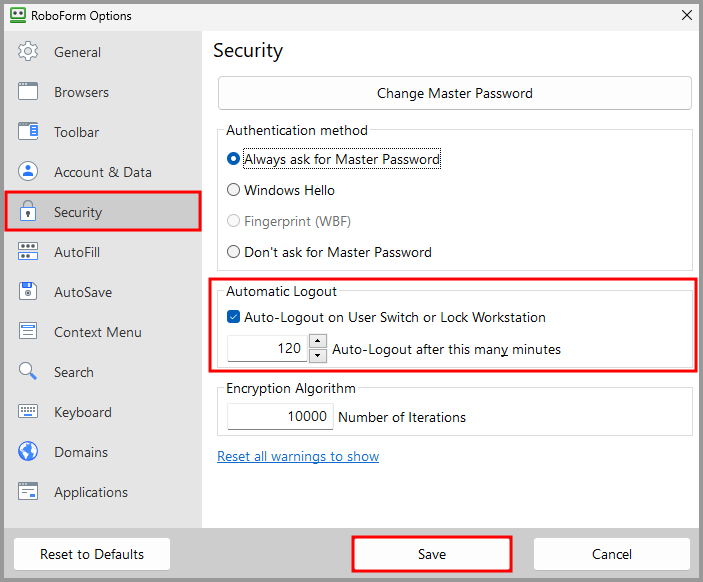Image resolution: width=703 pixels, height=582 pixels.
Task: Click the Browsers window icon
Action: tap(28, 91)
